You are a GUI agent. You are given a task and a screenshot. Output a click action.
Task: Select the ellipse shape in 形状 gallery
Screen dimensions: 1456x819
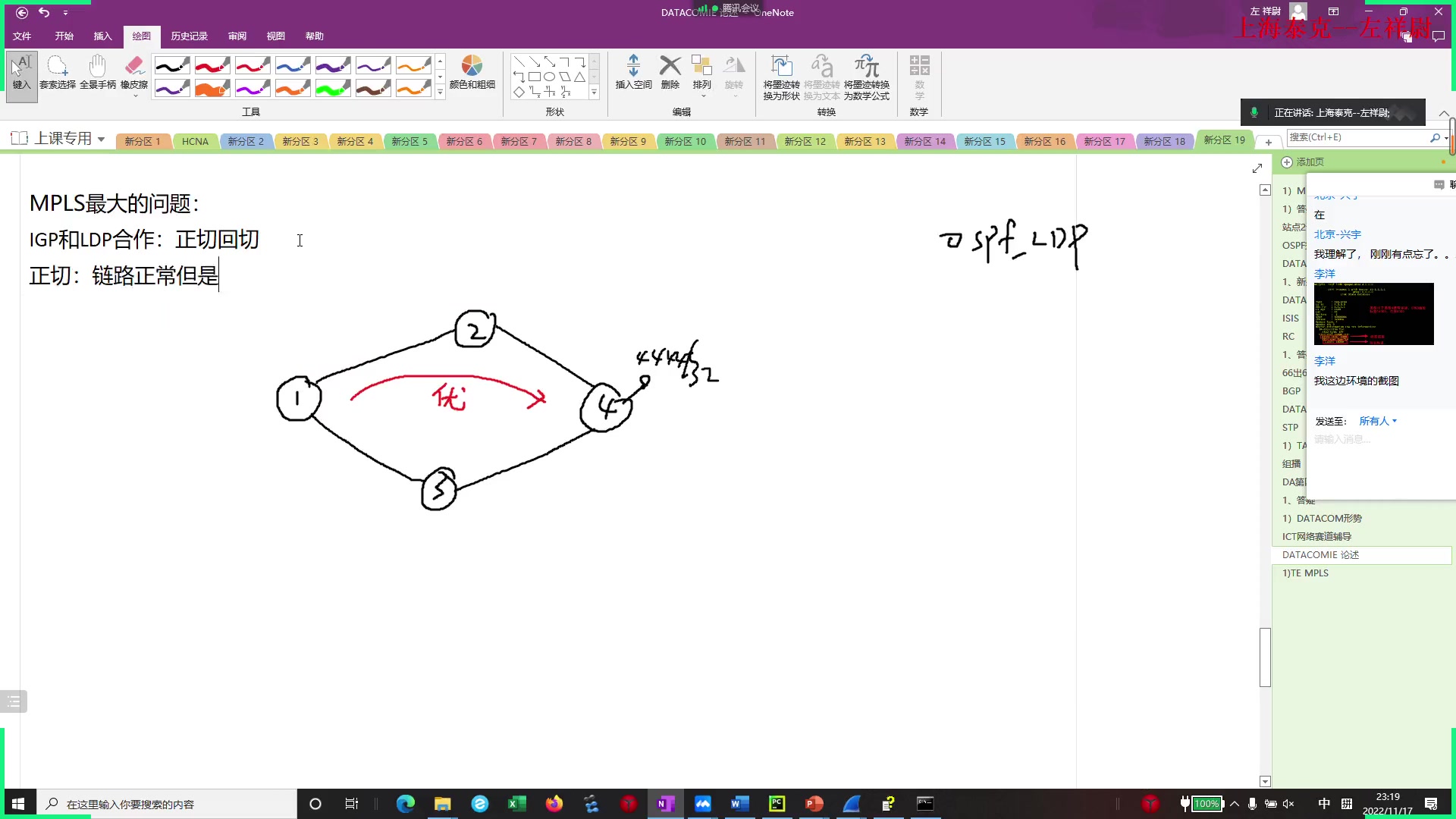pos(550,77)
